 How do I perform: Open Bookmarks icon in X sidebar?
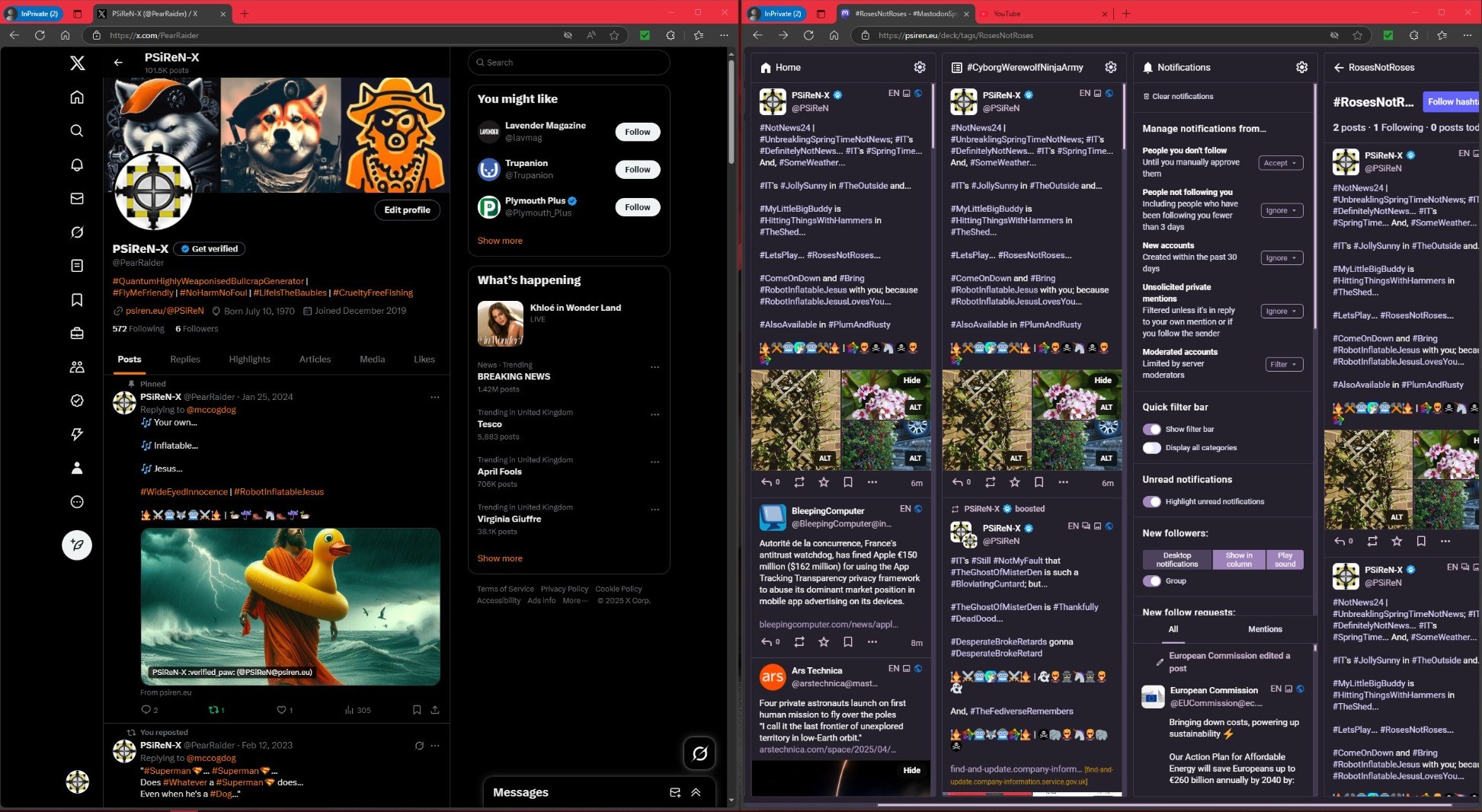pyautogui.click(x=77, y=299)
